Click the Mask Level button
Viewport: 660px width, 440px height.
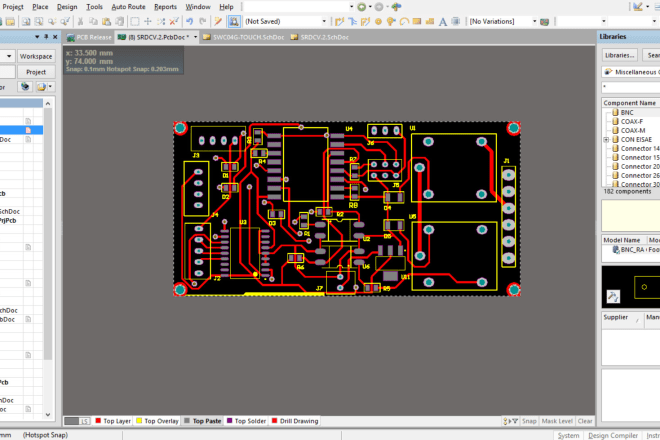point(557,421)
